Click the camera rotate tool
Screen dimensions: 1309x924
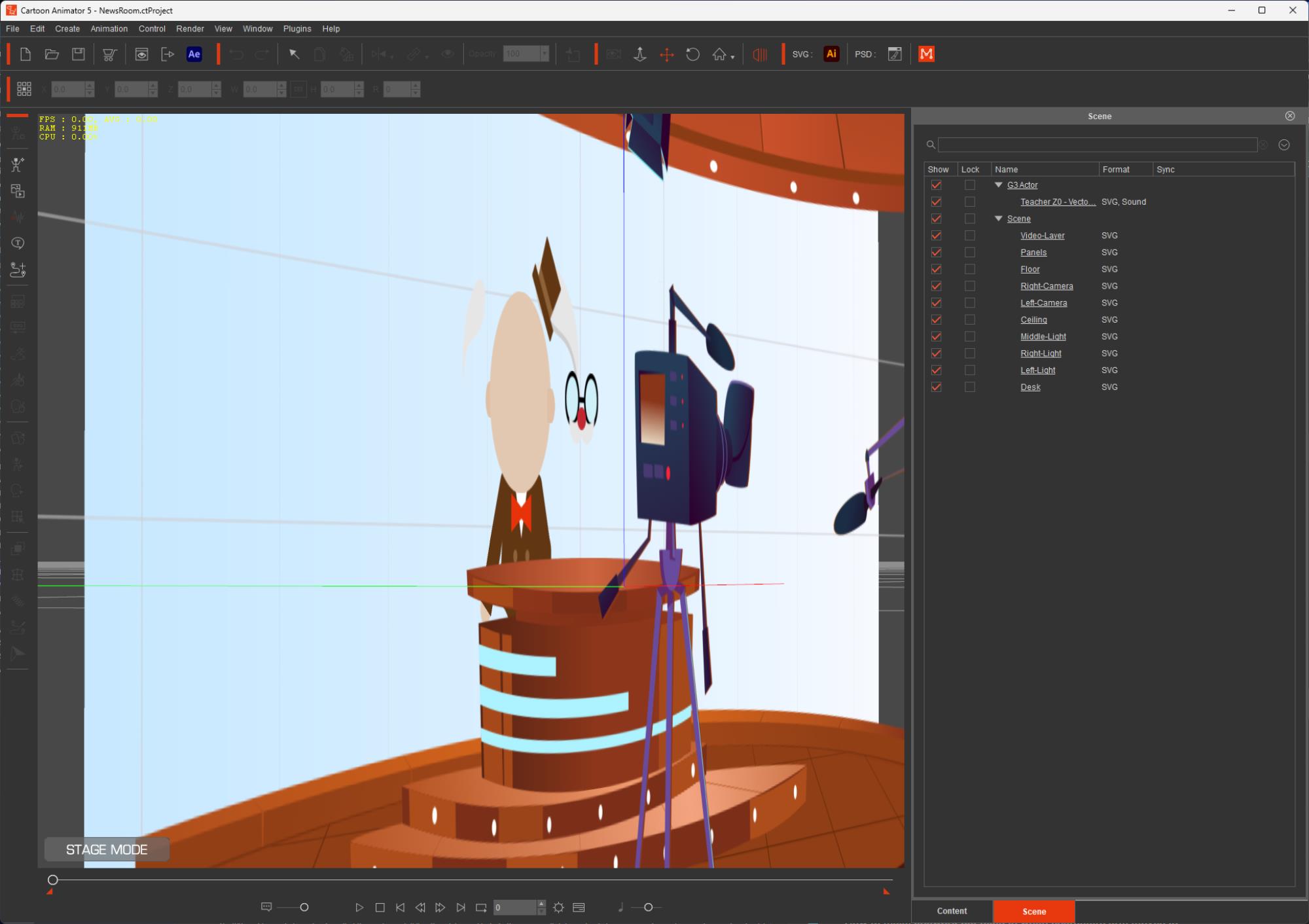click(692, 54)
